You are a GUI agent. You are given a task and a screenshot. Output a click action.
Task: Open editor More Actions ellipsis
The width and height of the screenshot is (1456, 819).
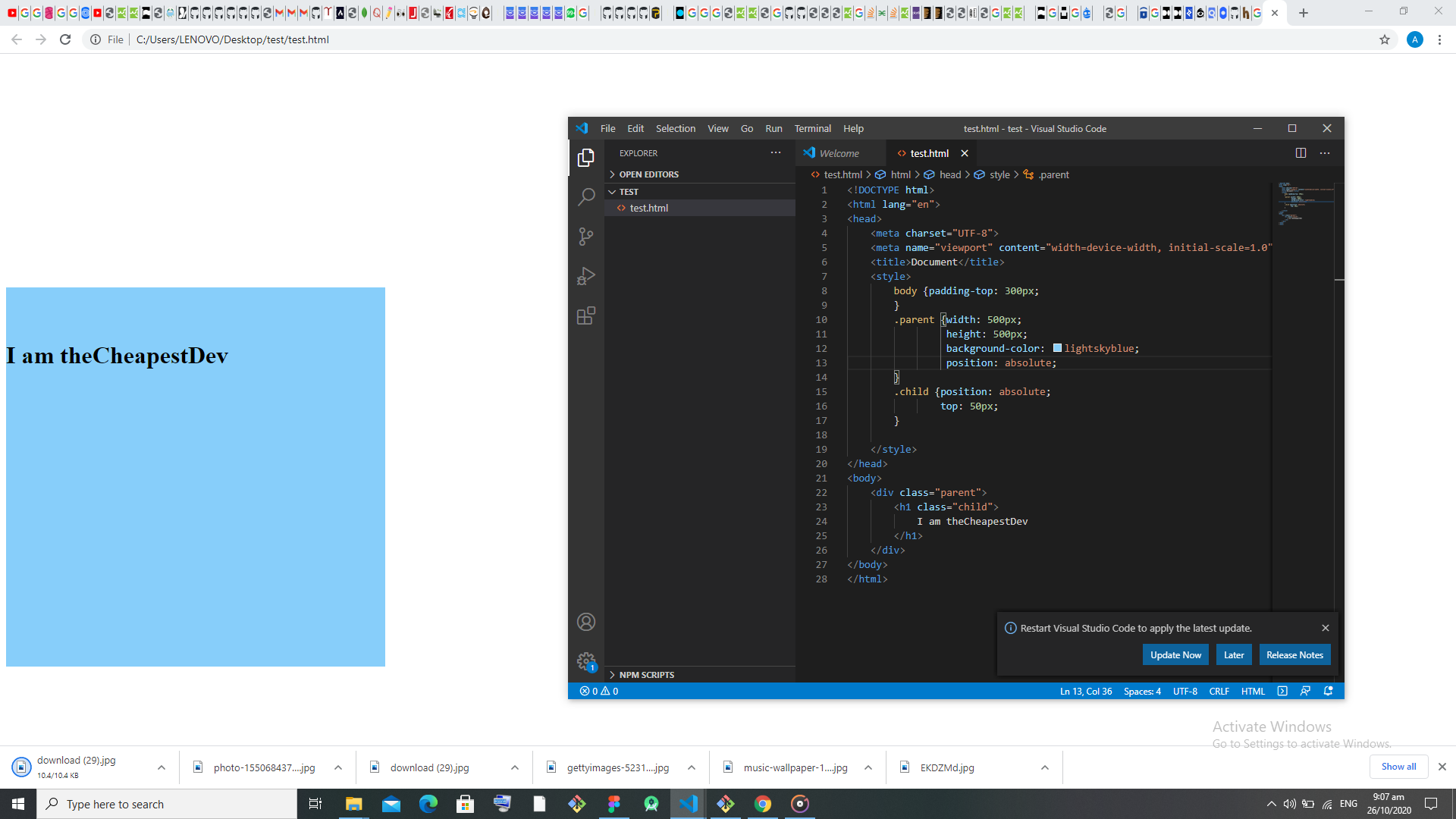pyautogui.click(x=1325, y=153)
